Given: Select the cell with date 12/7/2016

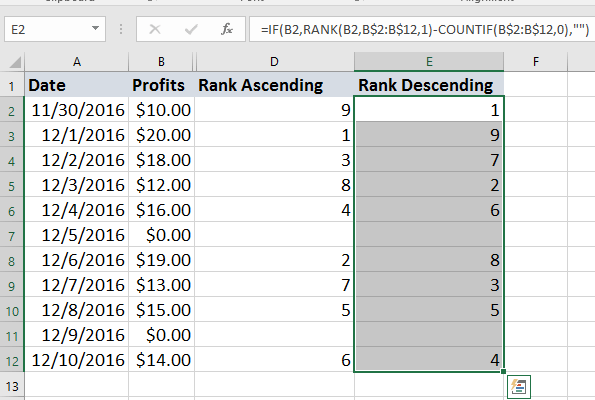Looking at the screenshot, I should tap(77, 285).
